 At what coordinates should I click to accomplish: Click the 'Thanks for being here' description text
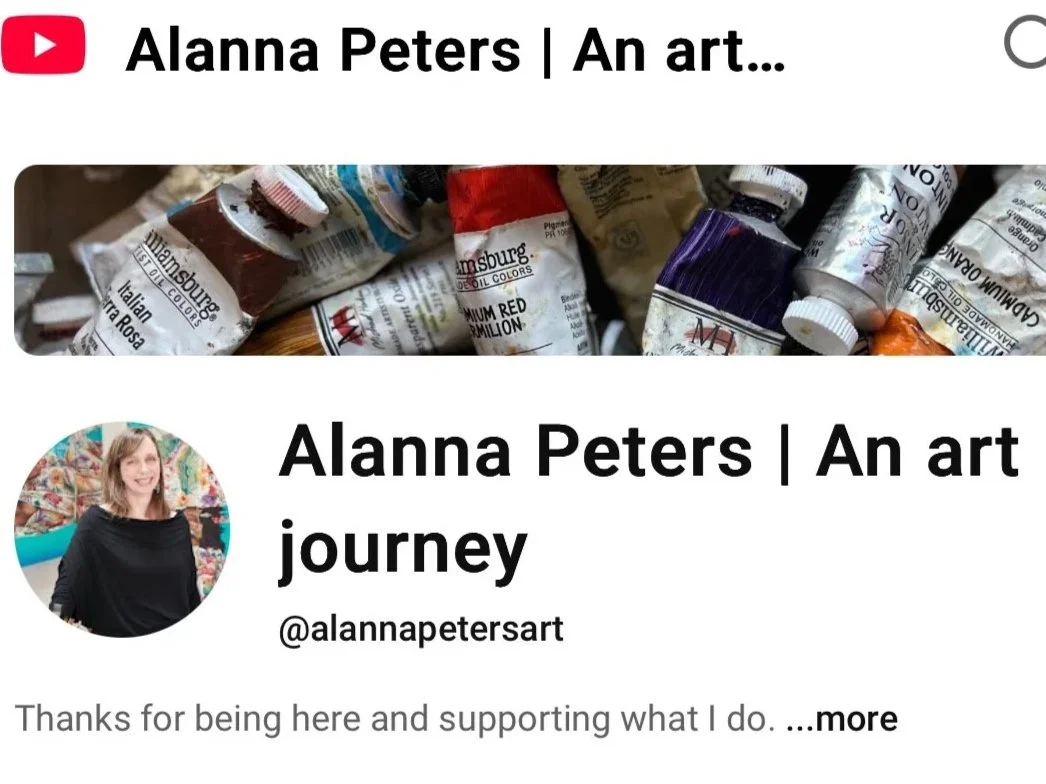[395, 719]
